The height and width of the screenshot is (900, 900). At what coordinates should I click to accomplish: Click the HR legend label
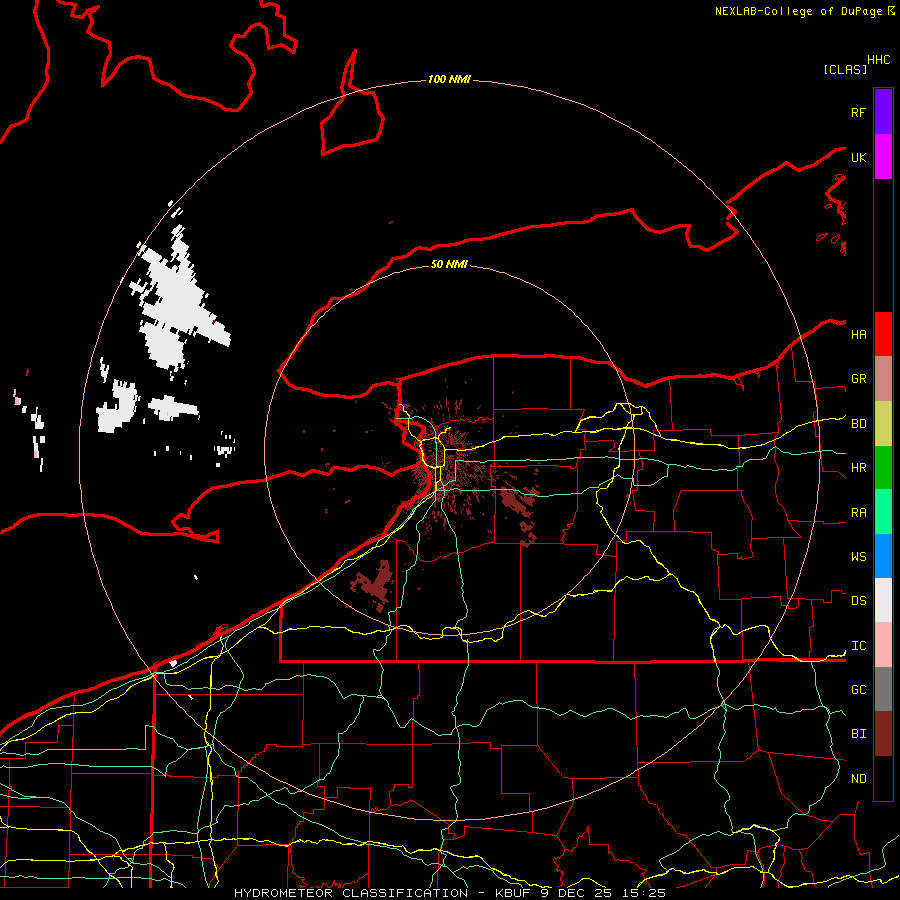pos(859,468)
